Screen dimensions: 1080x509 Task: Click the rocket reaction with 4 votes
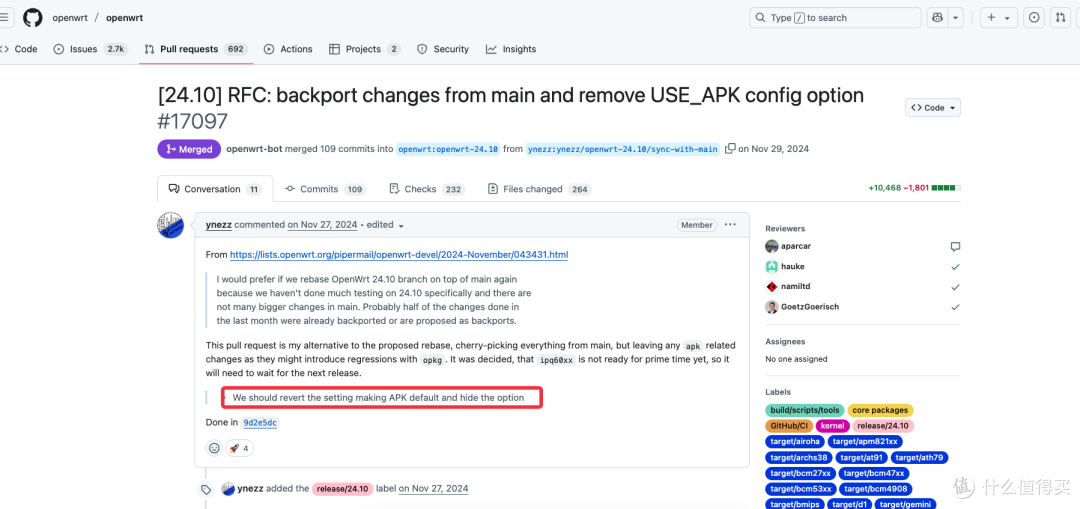point(240,448)
